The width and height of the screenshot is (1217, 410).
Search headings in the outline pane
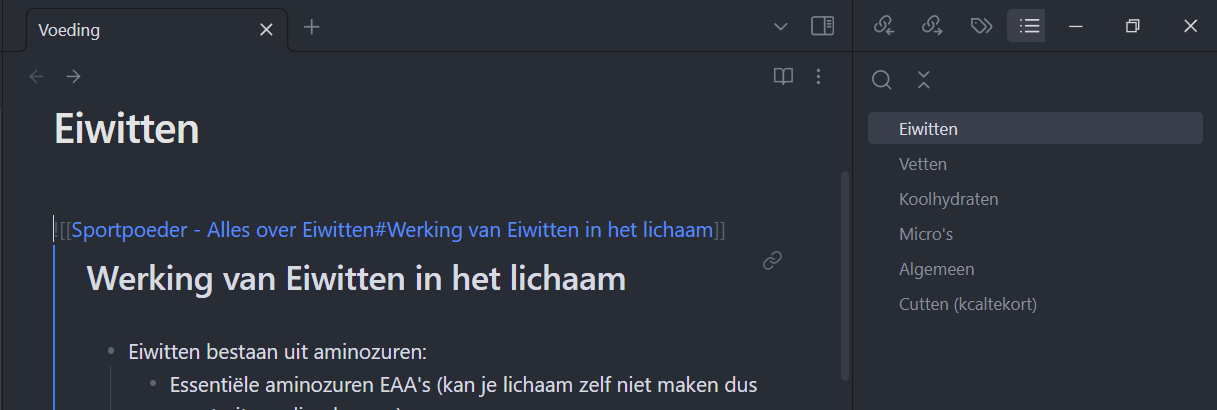[881, 80]
